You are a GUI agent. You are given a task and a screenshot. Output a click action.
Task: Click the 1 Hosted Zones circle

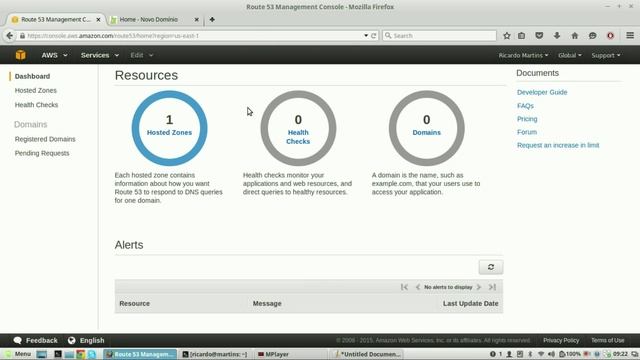coord(169,128)
